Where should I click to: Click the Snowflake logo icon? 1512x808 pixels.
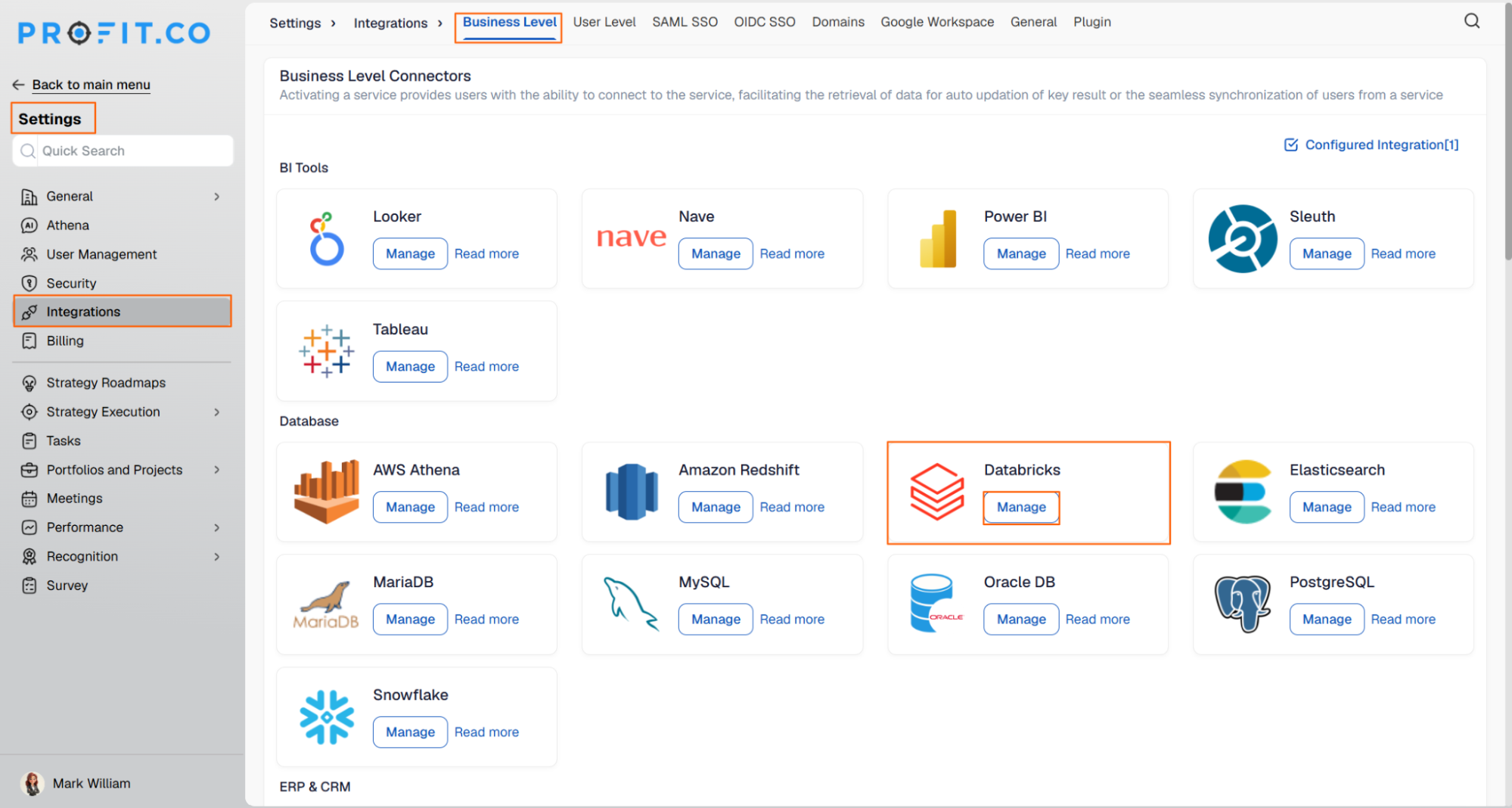[326, 716]
